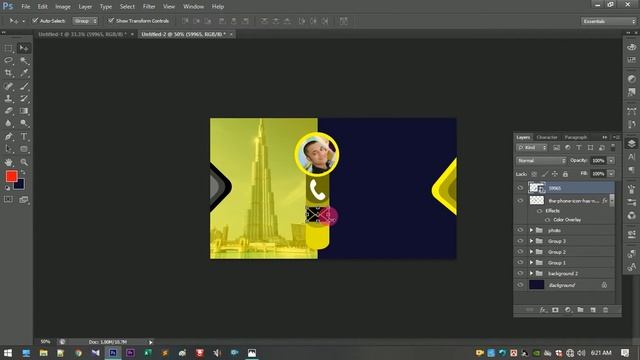Select the Move tool

point(24,48)
